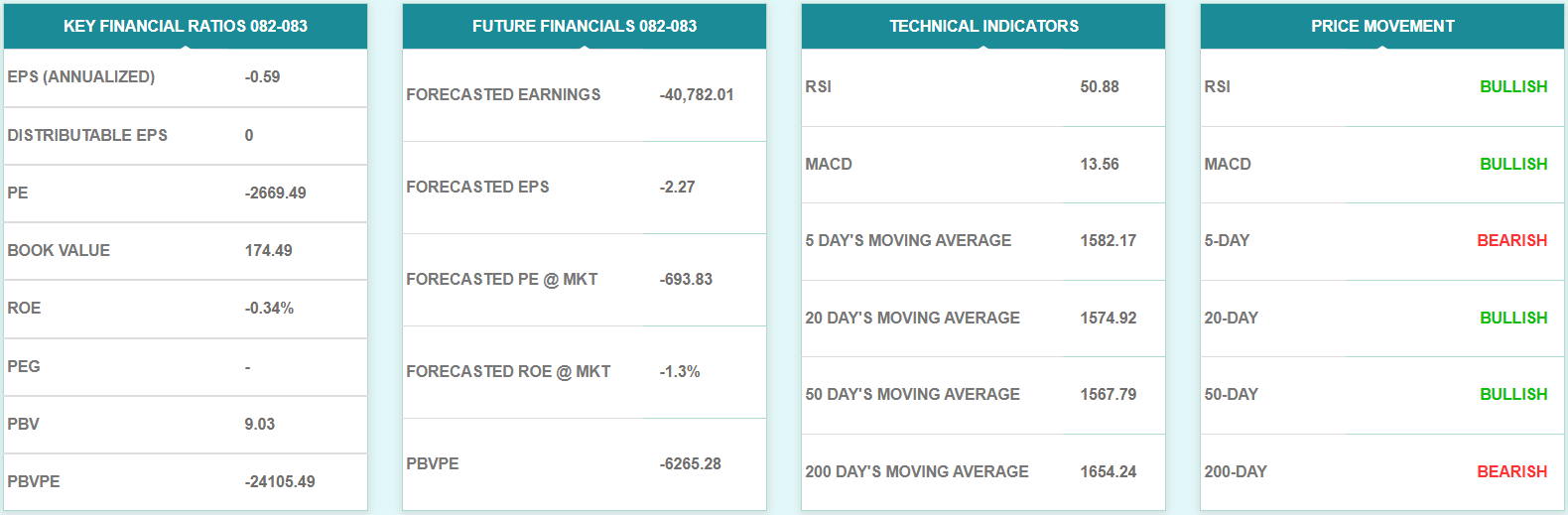
Task: Select the Distributable EPS label
Action: pos(87,135)
